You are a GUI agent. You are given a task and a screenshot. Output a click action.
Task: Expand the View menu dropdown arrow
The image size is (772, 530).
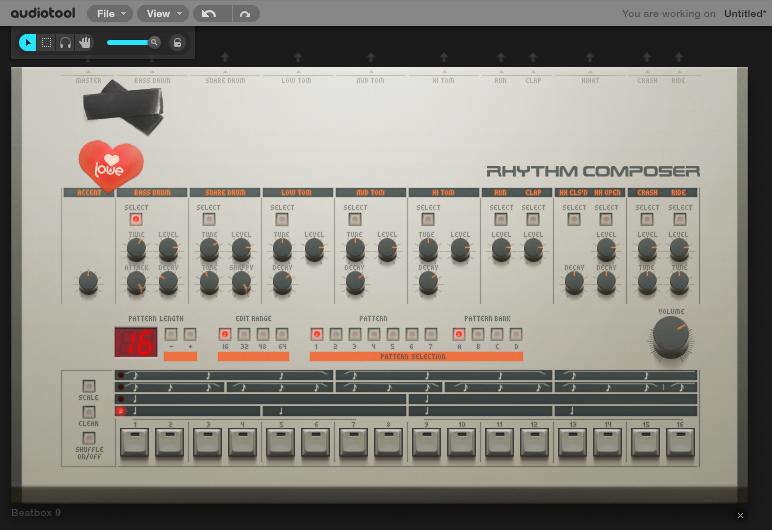point(180,14)
